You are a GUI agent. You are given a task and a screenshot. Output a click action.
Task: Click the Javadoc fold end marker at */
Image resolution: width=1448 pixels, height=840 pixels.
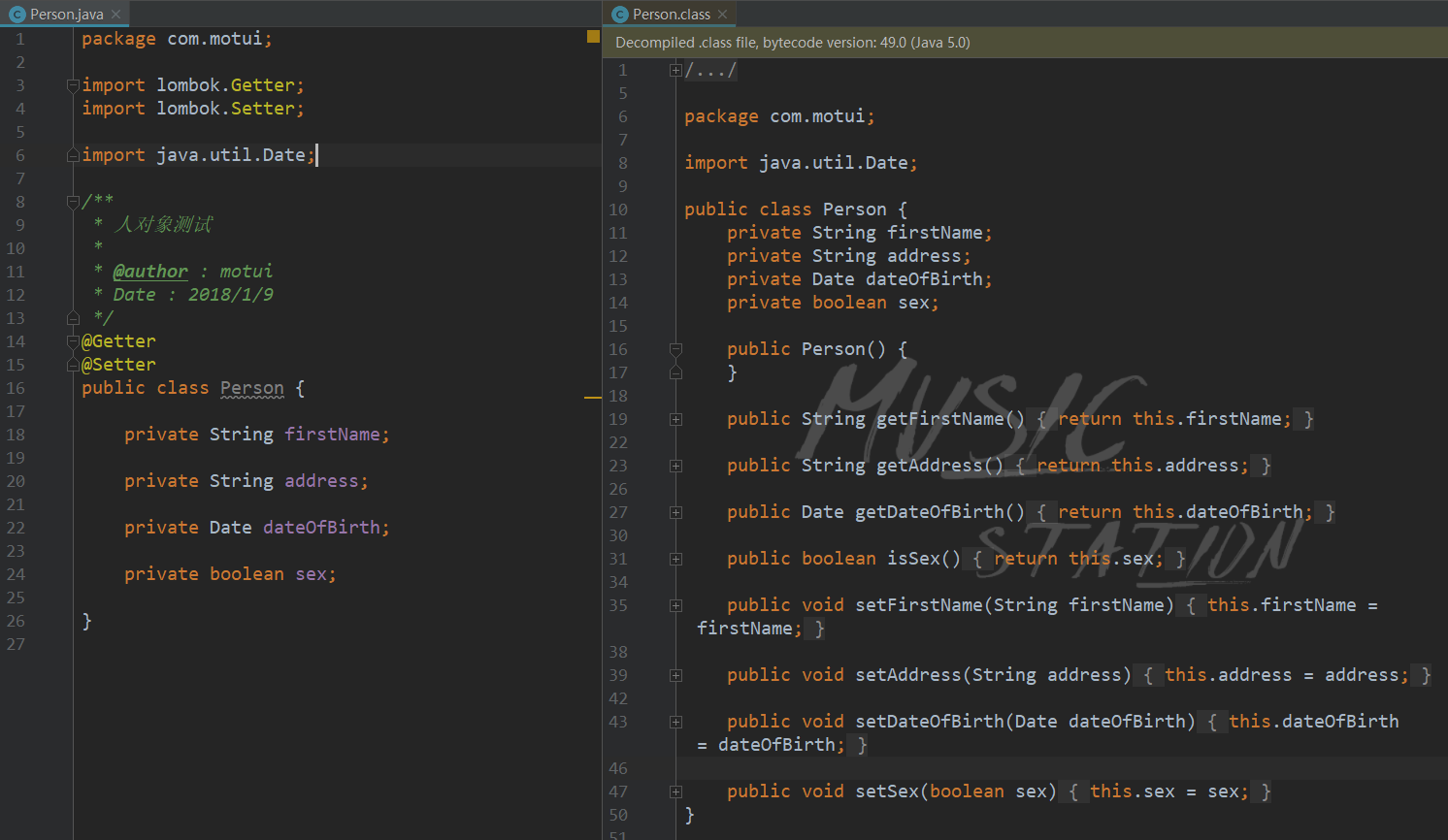[x=73, y=318]
